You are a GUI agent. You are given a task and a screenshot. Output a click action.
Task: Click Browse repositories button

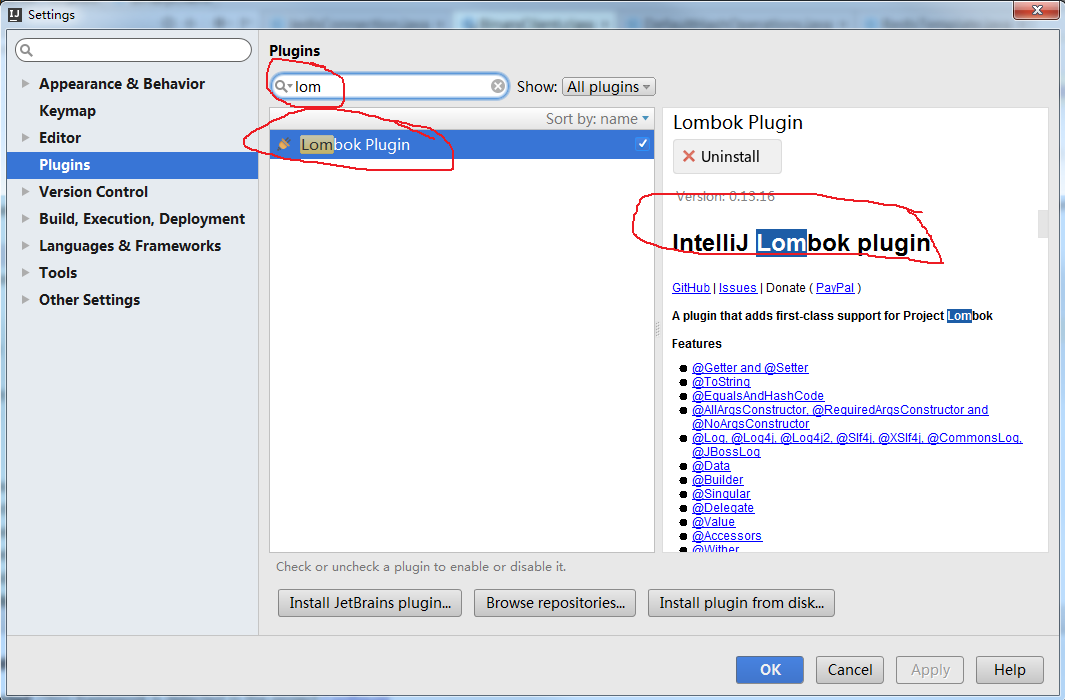(555, 603)
